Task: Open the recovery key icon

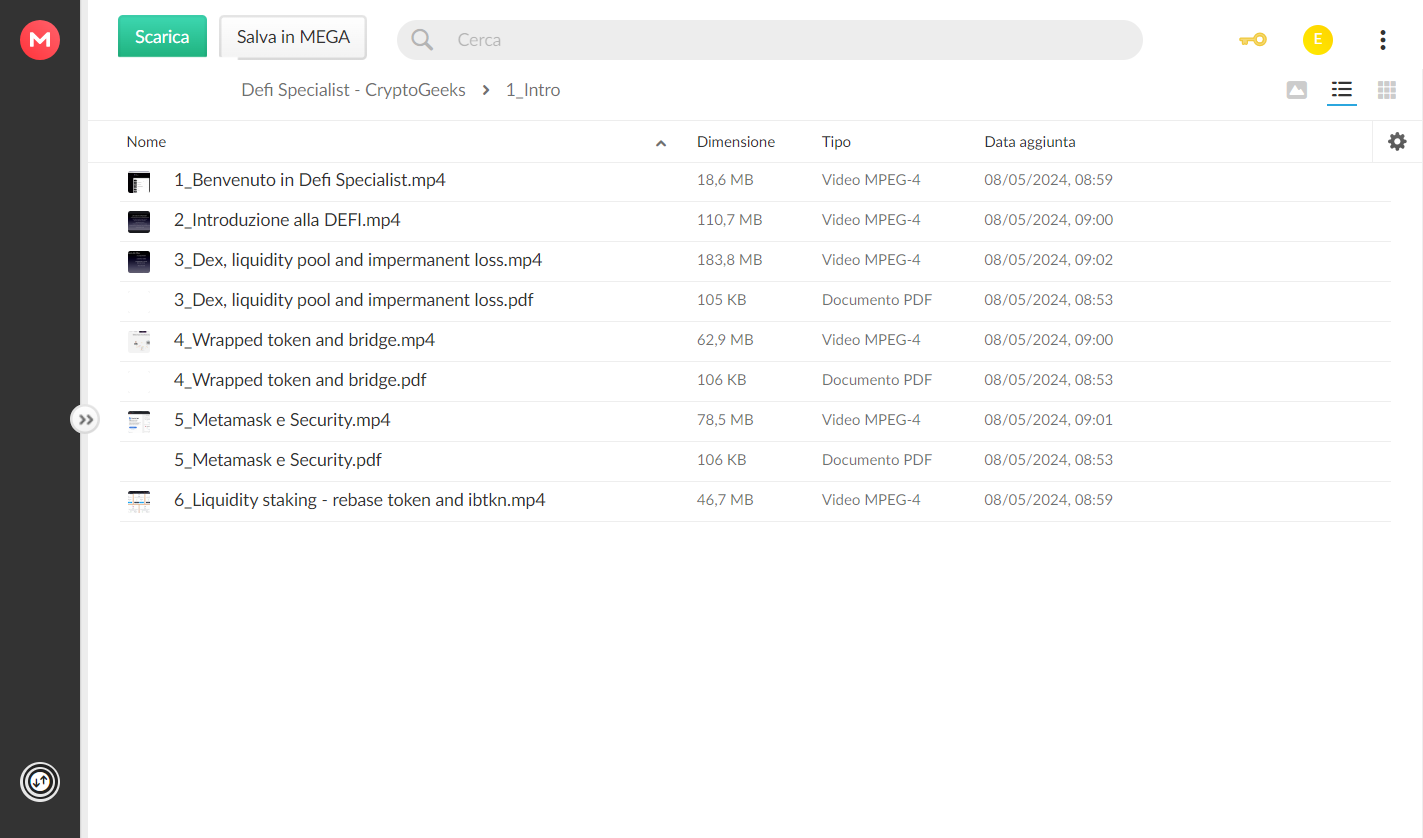Action: pos(1253,40)
